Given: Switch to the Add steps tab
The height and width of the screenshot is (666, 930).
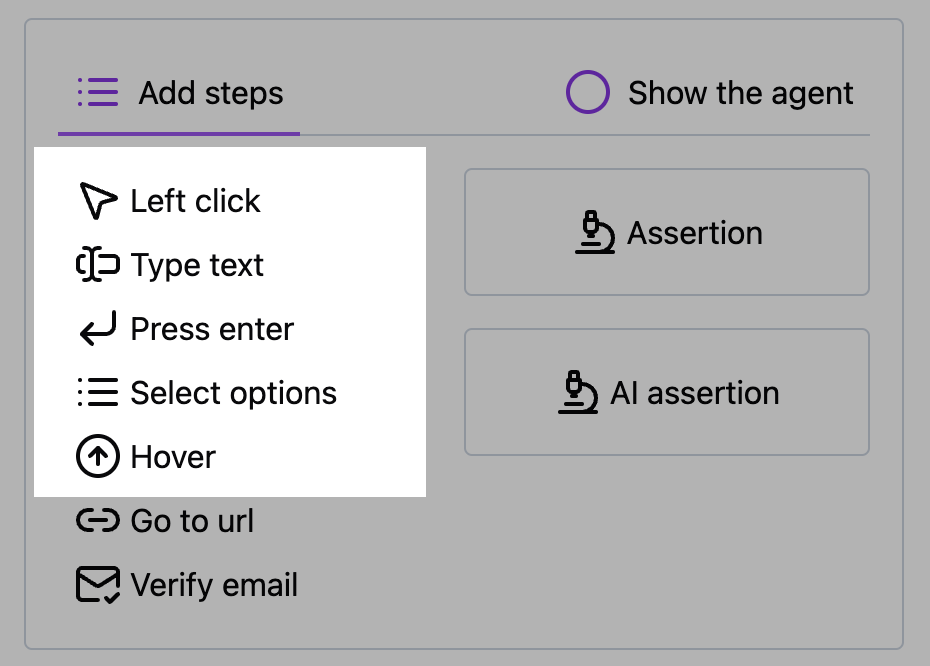Looking at the screenshot, I should pos(179,93).
